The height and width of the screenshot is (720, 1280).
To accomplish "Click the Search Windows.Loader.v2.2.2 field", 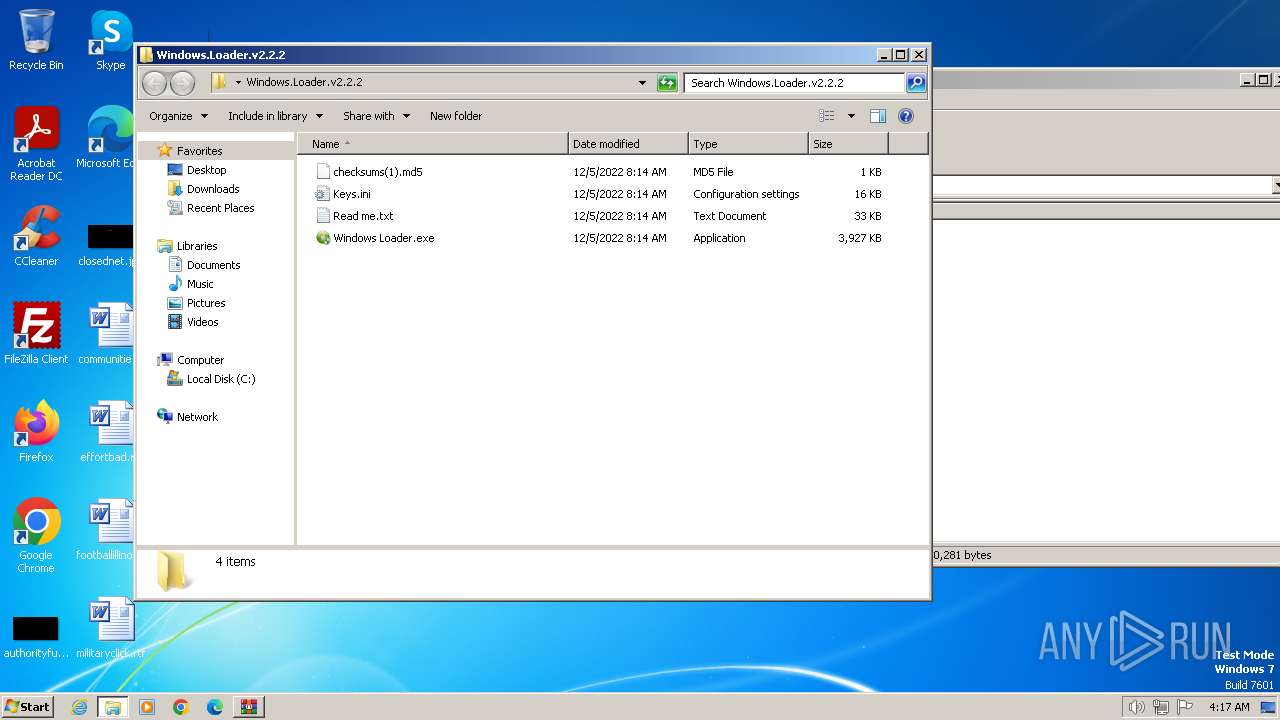I will (x=795, y=83).
